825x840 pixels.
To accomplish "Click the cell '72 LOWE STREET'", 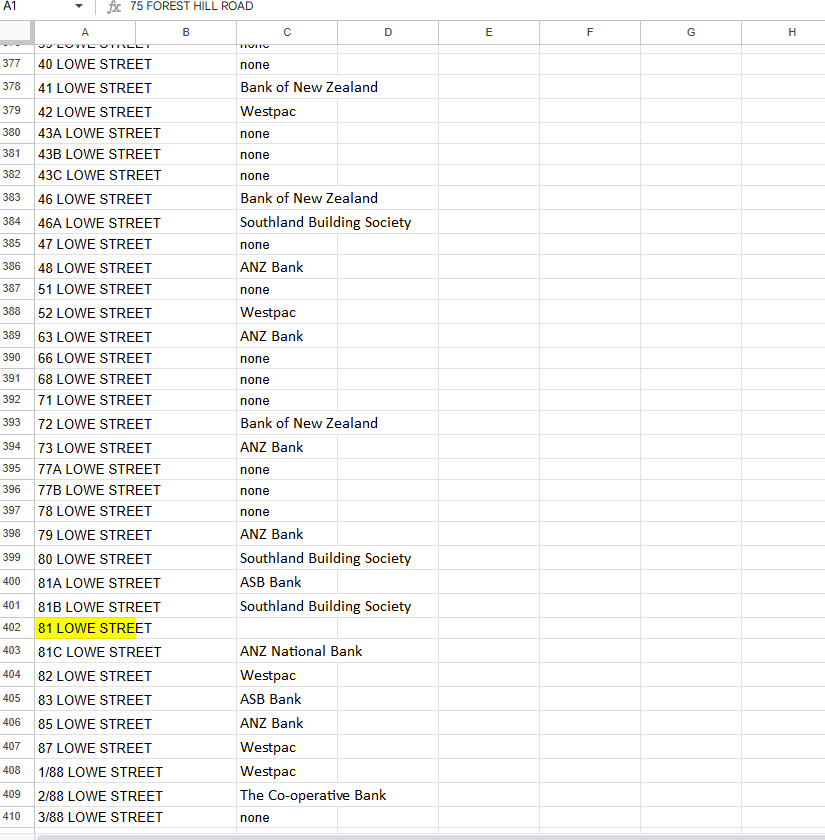I will [85, 423].
